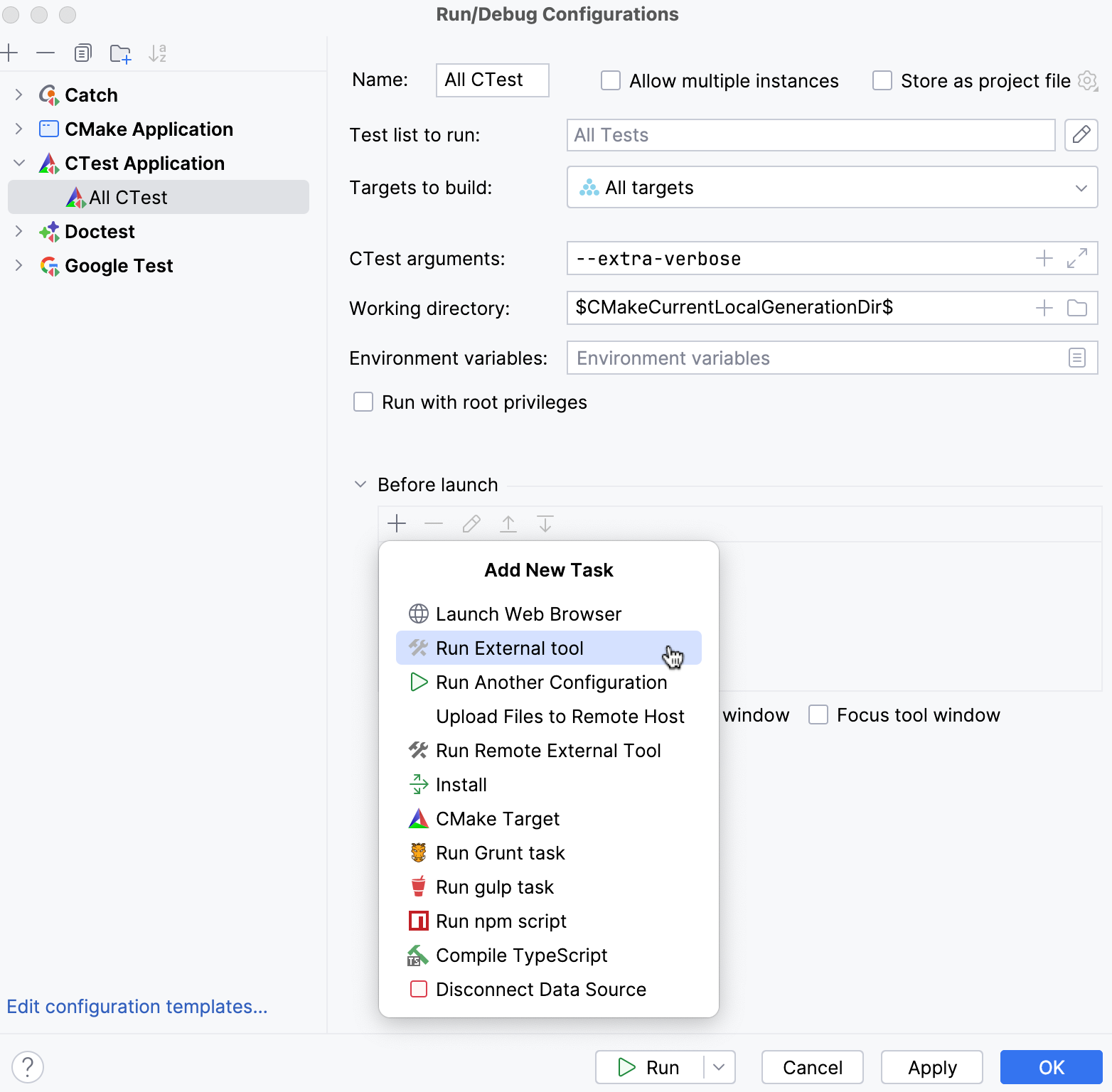Enable Allow multiple instances
This screenshot has width=1112, height=1092.
pos(611,80)
